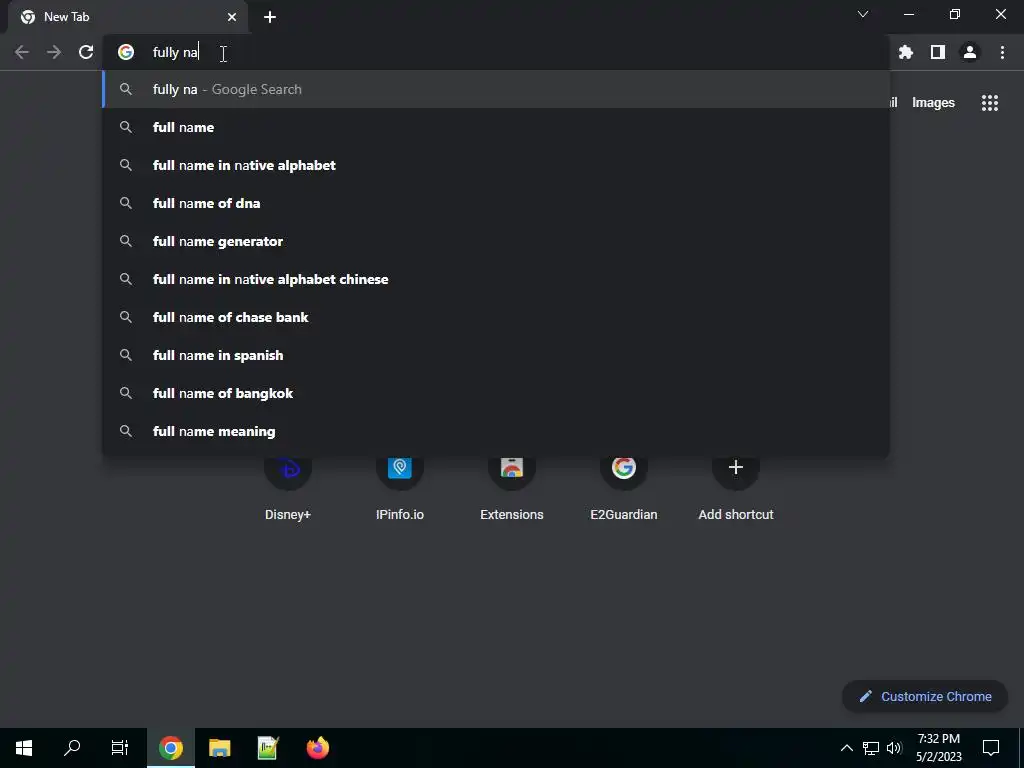This screenshot has height=768, width=1024.
Task: Click the Google logo in address bar
Action: (126, 52)
